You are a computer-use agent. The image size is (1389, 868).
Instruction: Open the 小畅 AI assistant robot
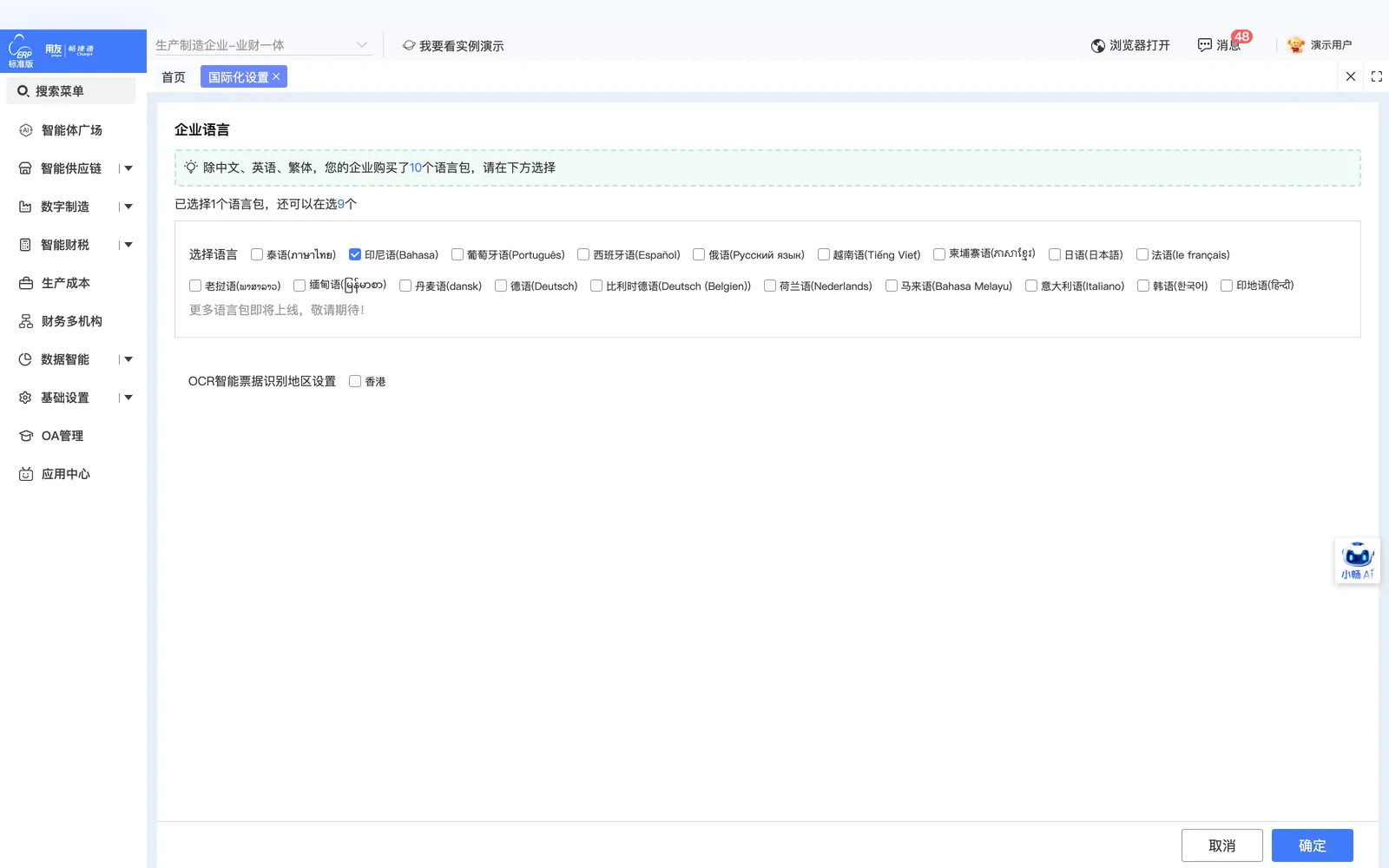point(1357,561)
